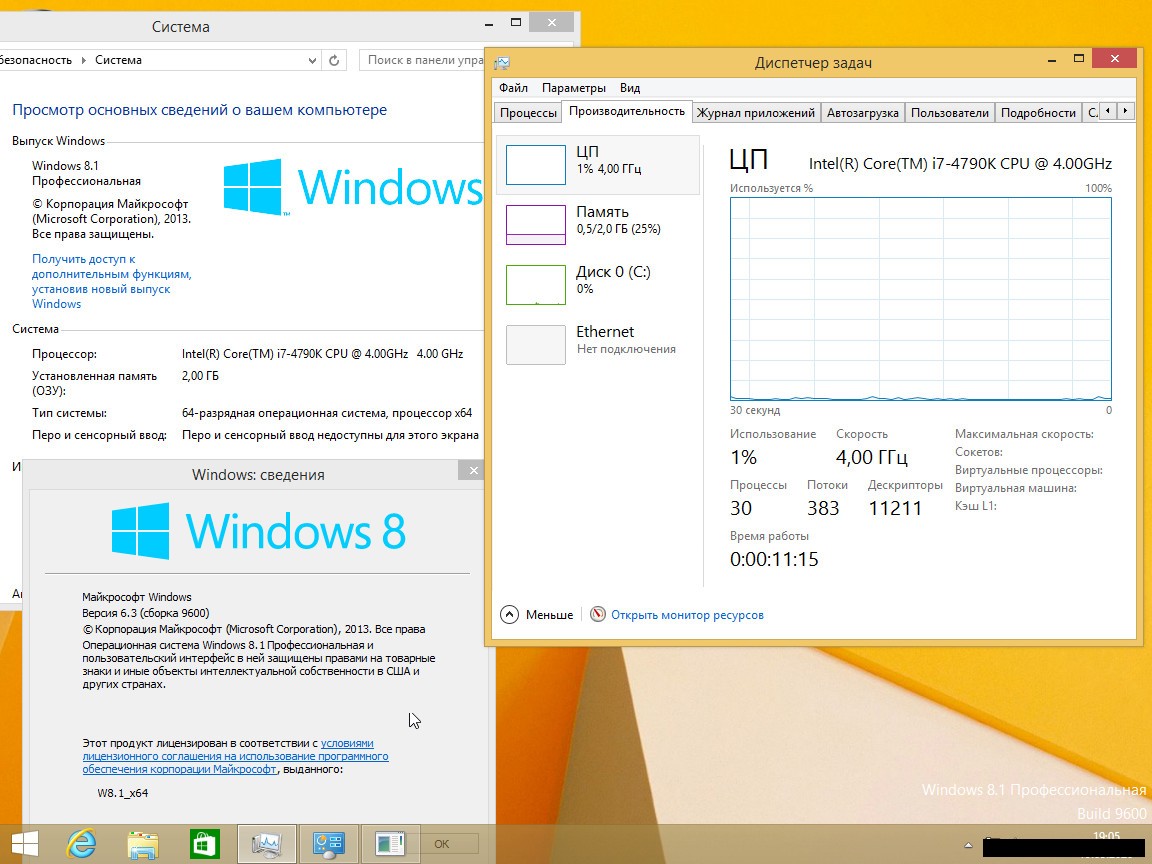Viewport: 1152px width, 864px height.
Task: Open File Explorer from the taskbar
Action: click(143, 844)
